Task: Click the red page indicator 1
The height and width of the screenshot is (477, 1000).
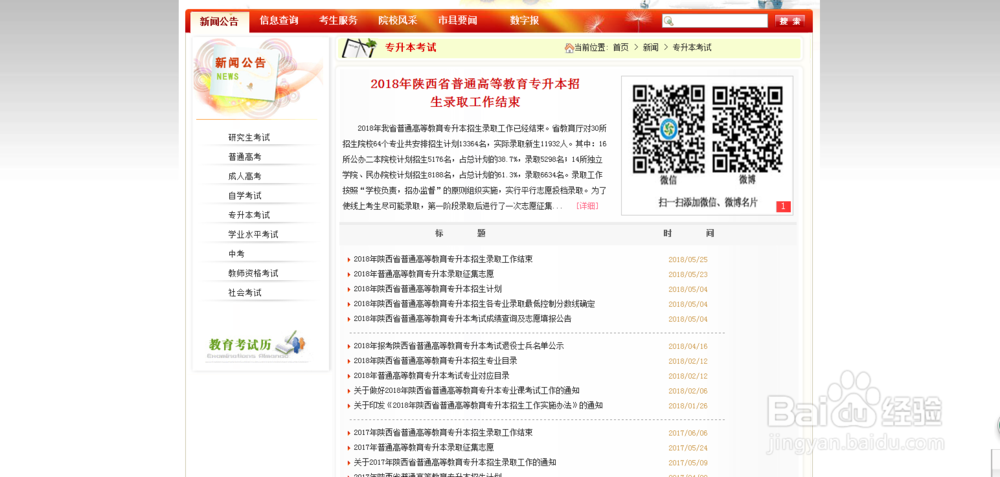Action: 783,207
